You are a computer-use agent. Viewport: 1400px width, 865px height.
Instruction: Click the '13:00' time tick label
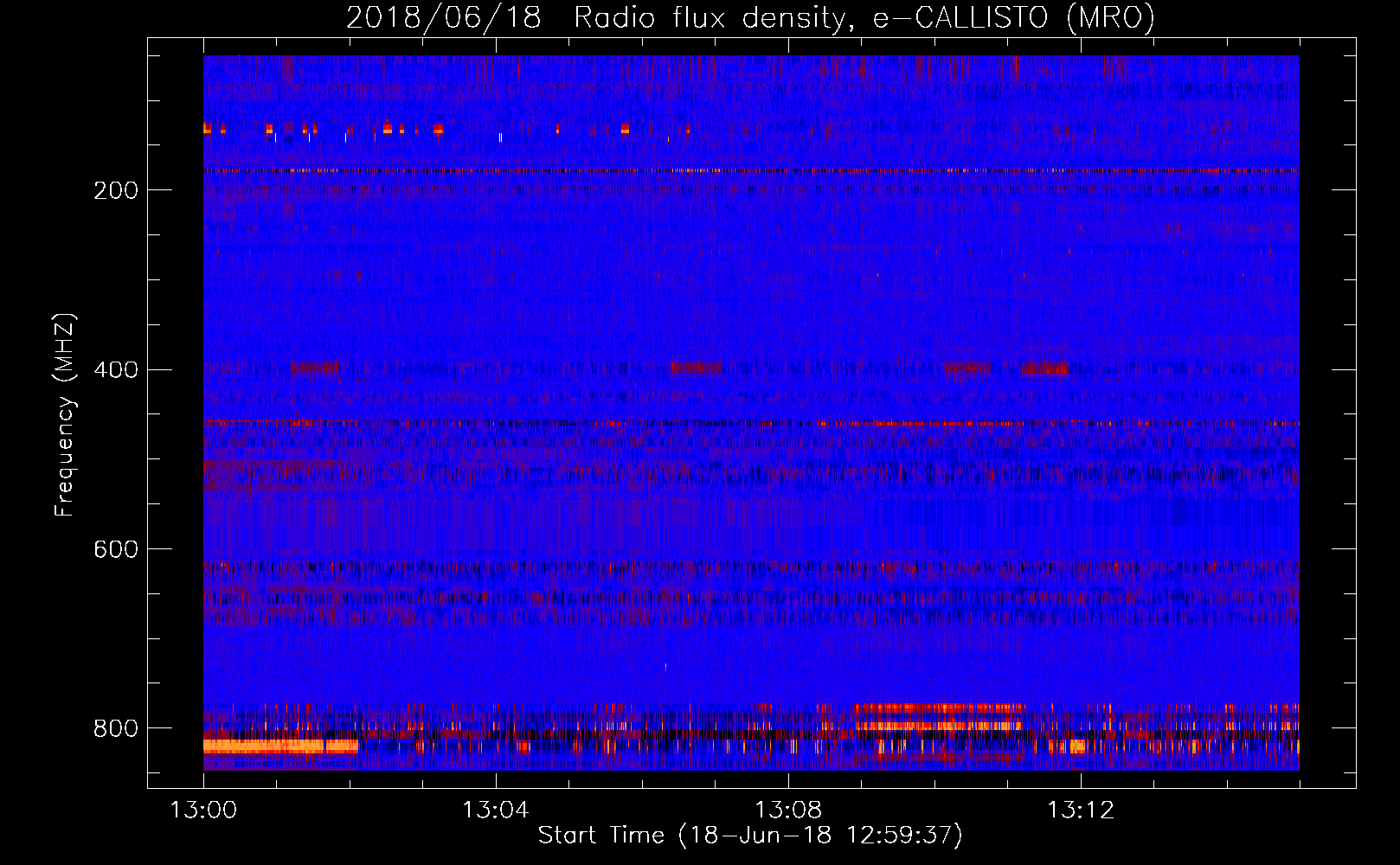click(203, 811)
